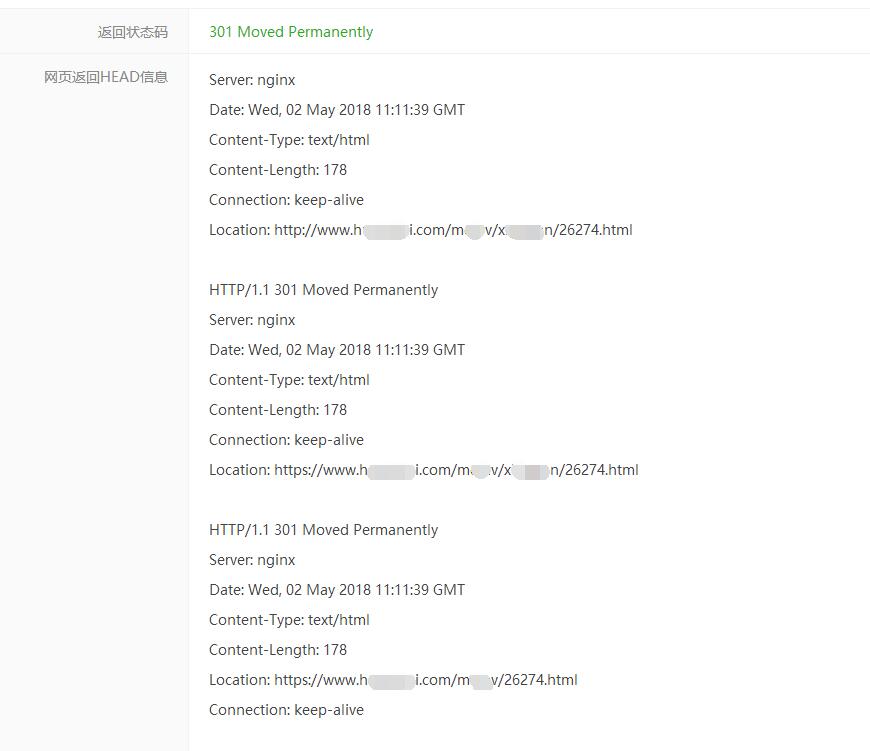
Task: Click the https Location URL with xn/26274.html
Action: [456, 470]
